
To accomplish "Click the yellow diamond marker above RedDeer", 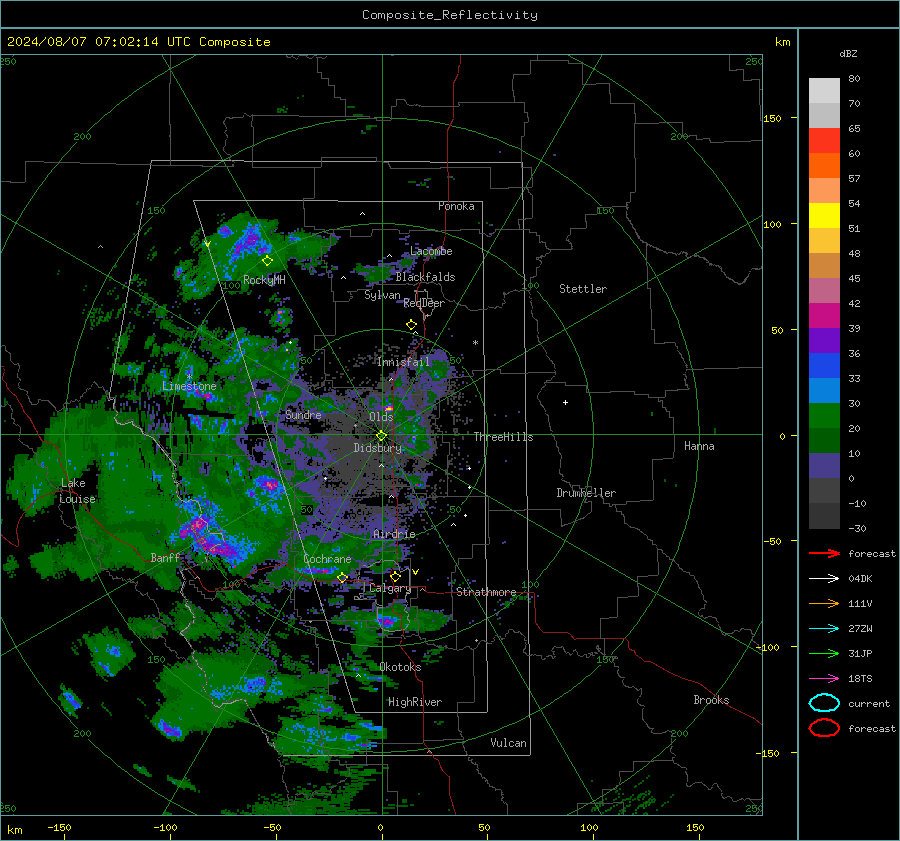I will click(x=411, y=325).
